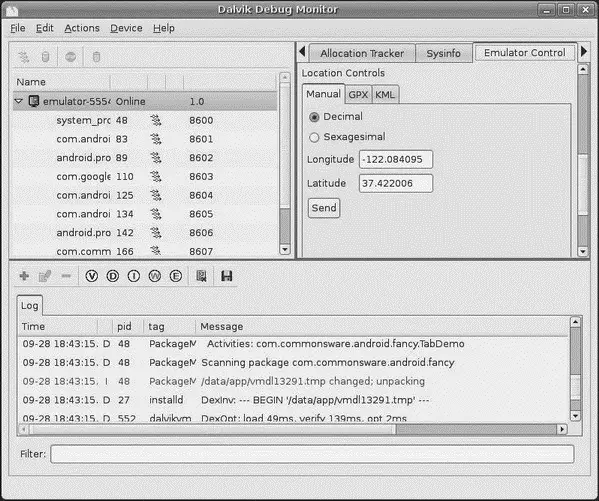Click the stop process icon in device toolbar

click(x=70, y=57)
